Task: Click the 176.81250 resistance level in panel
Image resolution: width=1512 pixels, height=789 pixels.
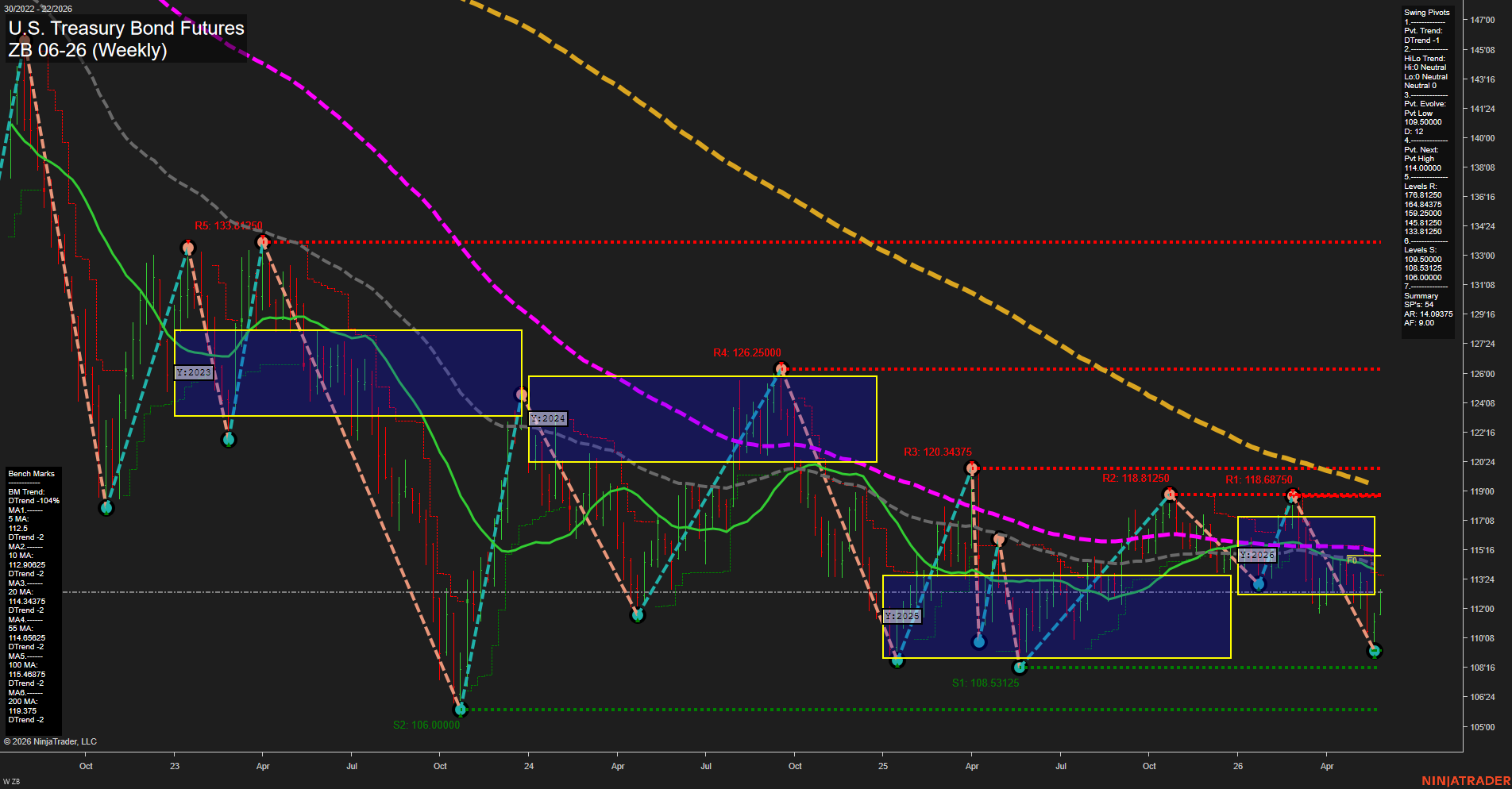Action: click(1423, 195)
